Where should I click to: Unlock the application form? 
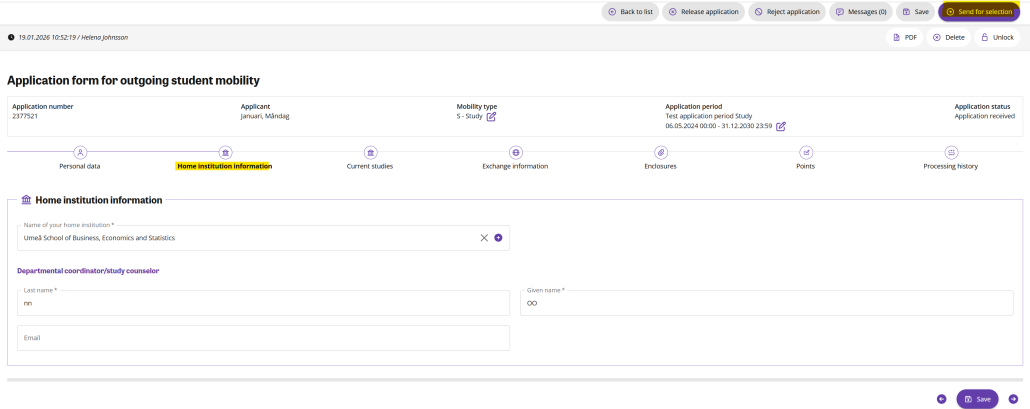click(x=996, y=37)
